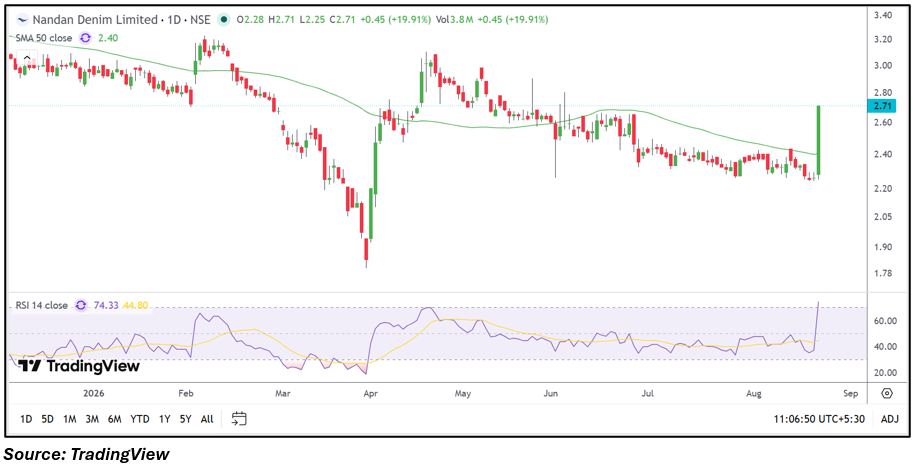Click the Nandan Denim symbol logo icon

click(22, 20)
